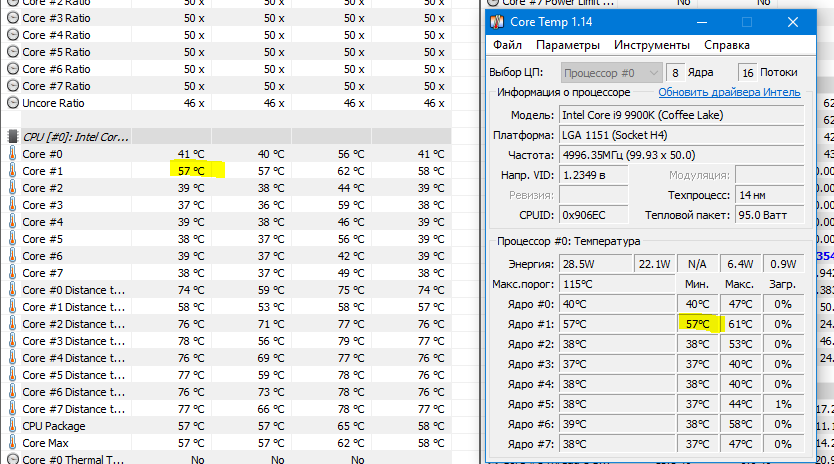Click thermometer icon beside Core #2 row
The width and height of the screenshot is (834, 464).
click(x=12, y=188)
